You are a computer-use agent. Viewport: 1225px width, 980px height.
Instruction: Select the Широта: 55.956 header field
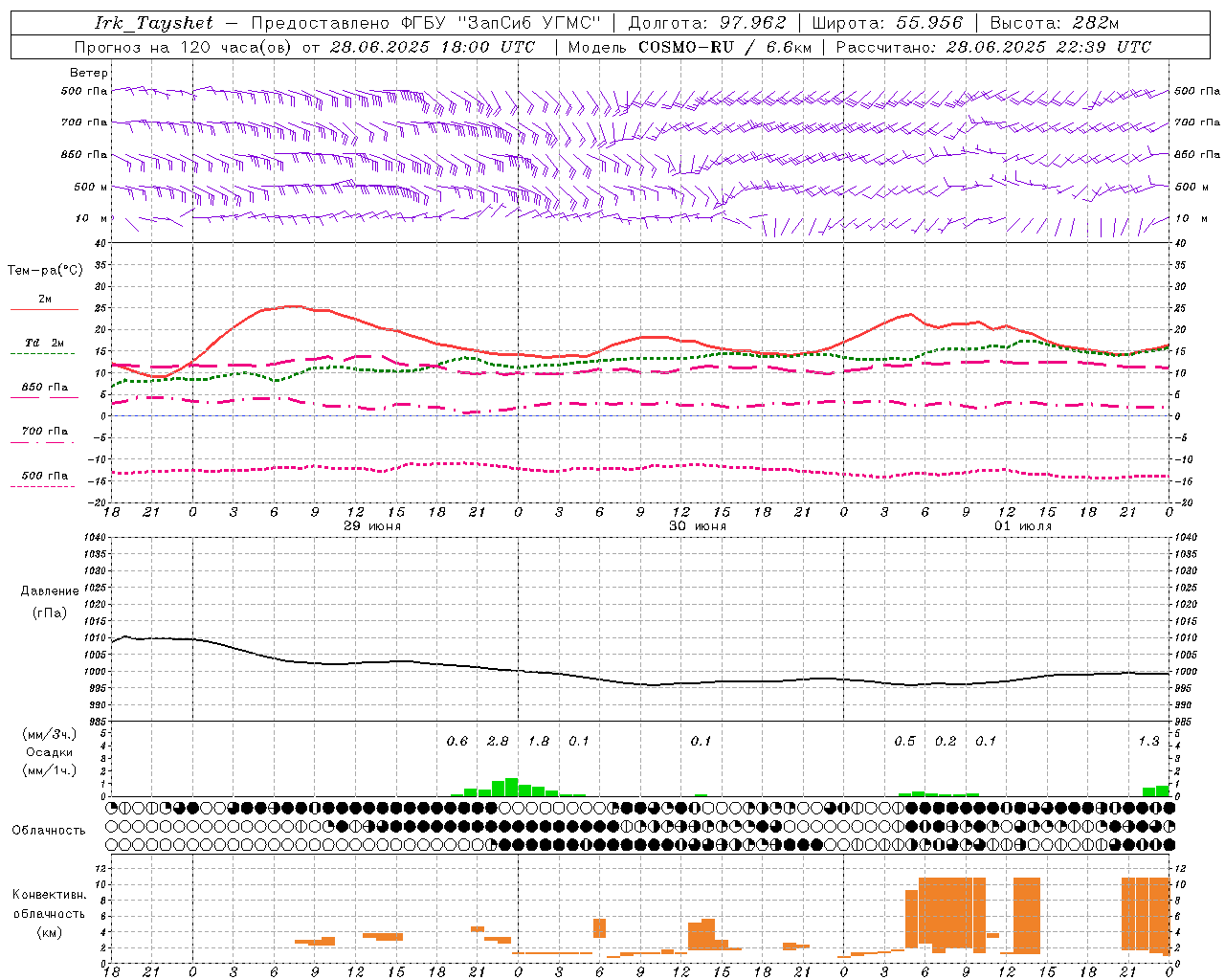pos(887,23)
